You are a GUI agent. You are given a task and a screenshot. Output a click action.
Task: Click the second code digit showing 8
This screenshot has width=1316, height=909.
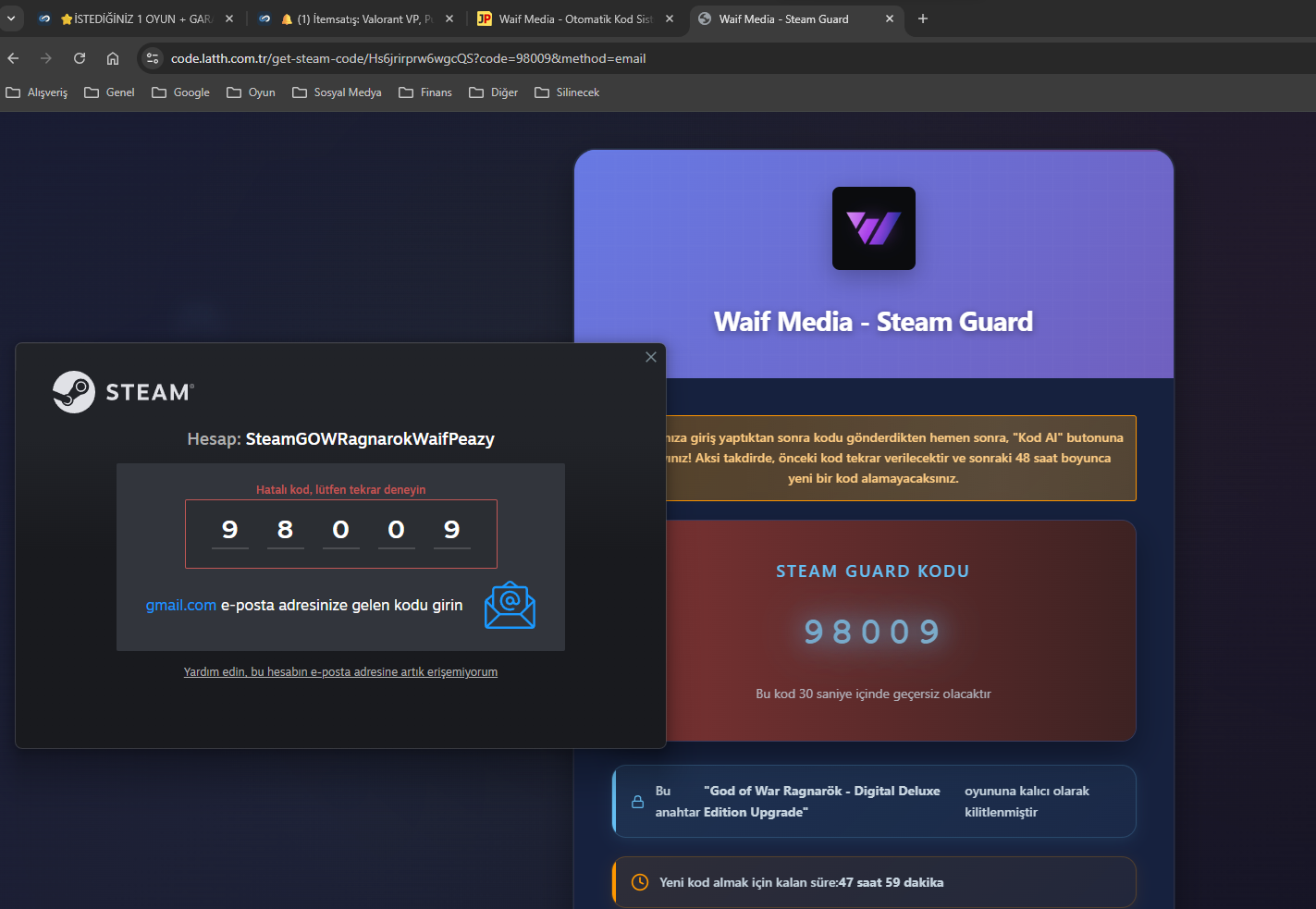point(286,531)
